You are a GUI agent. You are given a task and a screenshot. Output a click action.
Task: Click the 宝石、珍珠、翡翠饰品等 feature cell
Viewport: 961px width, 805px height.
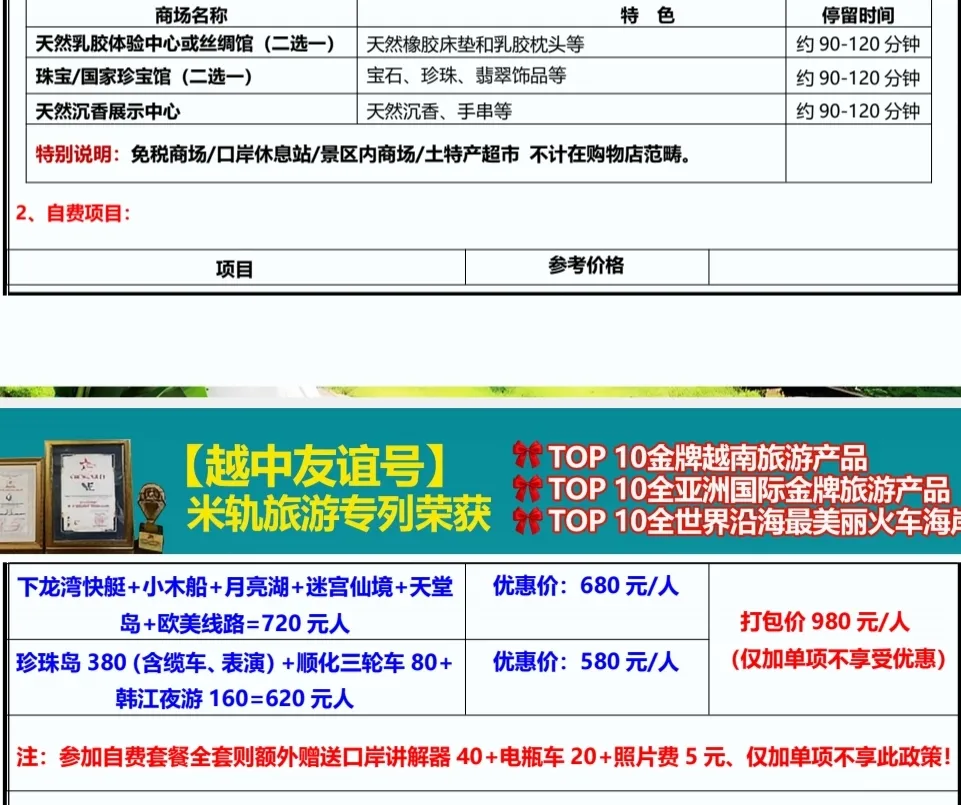466,76
